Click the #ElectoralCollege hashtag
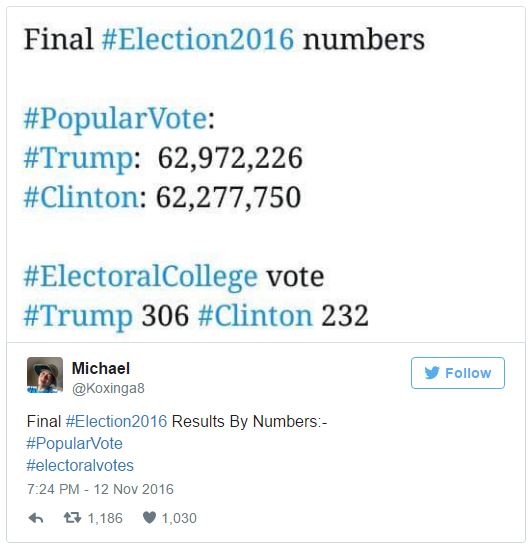The image size is (532, 547). (x=141, y=278)
